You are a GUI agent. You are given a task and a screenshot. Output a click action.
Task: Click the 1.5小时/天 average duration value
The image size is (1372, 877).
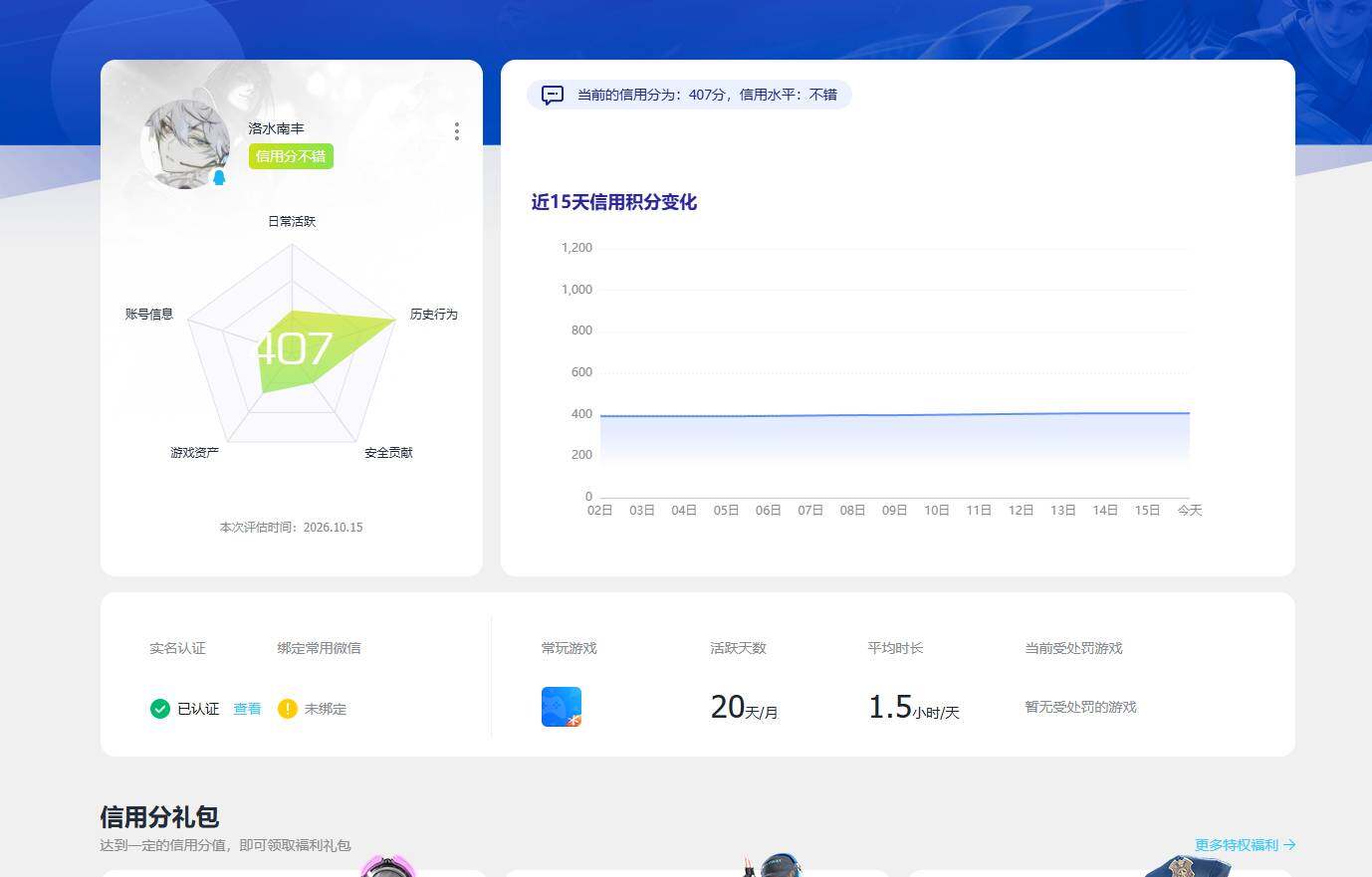tap(914, 707)
